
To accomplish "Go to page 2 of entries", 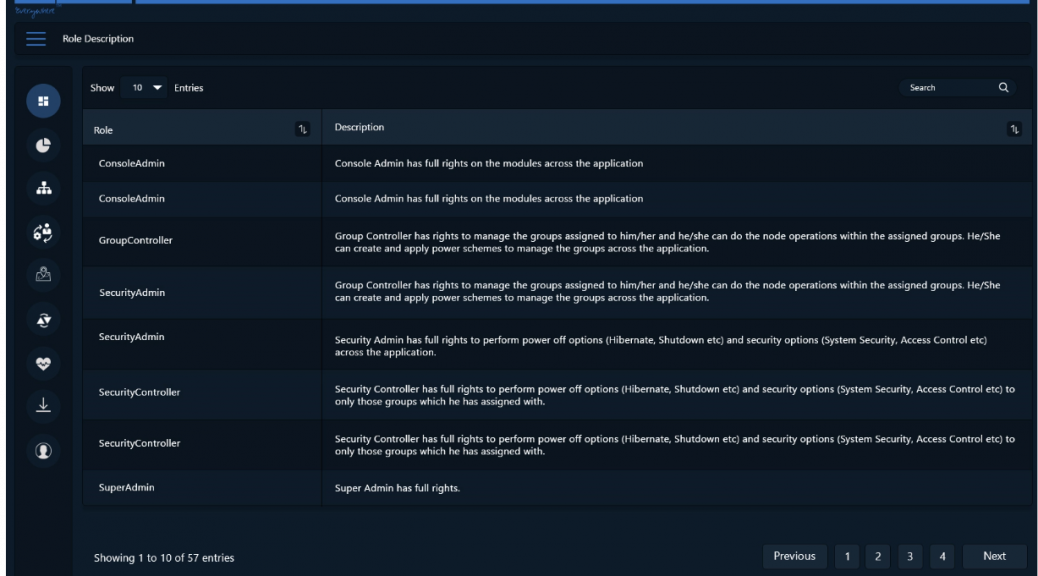I will pos(878,556).
